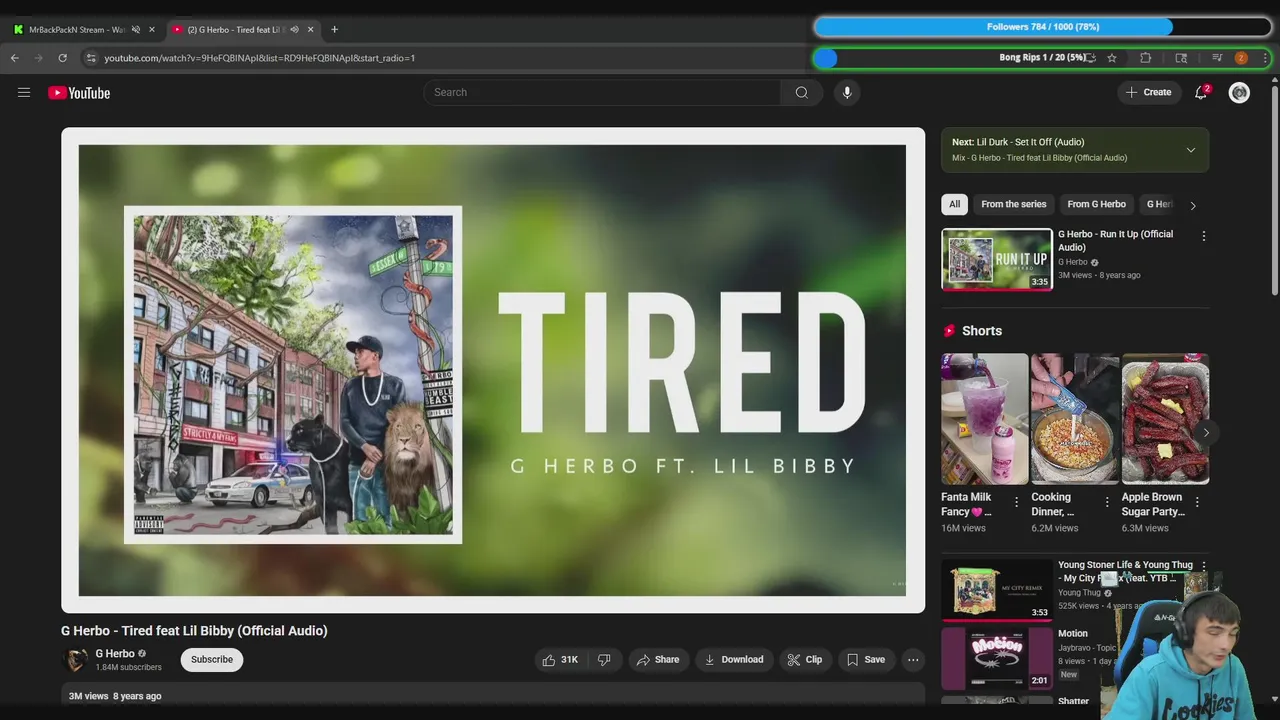Open the Fanta Milk Fancy short

(x=984, y=418)
